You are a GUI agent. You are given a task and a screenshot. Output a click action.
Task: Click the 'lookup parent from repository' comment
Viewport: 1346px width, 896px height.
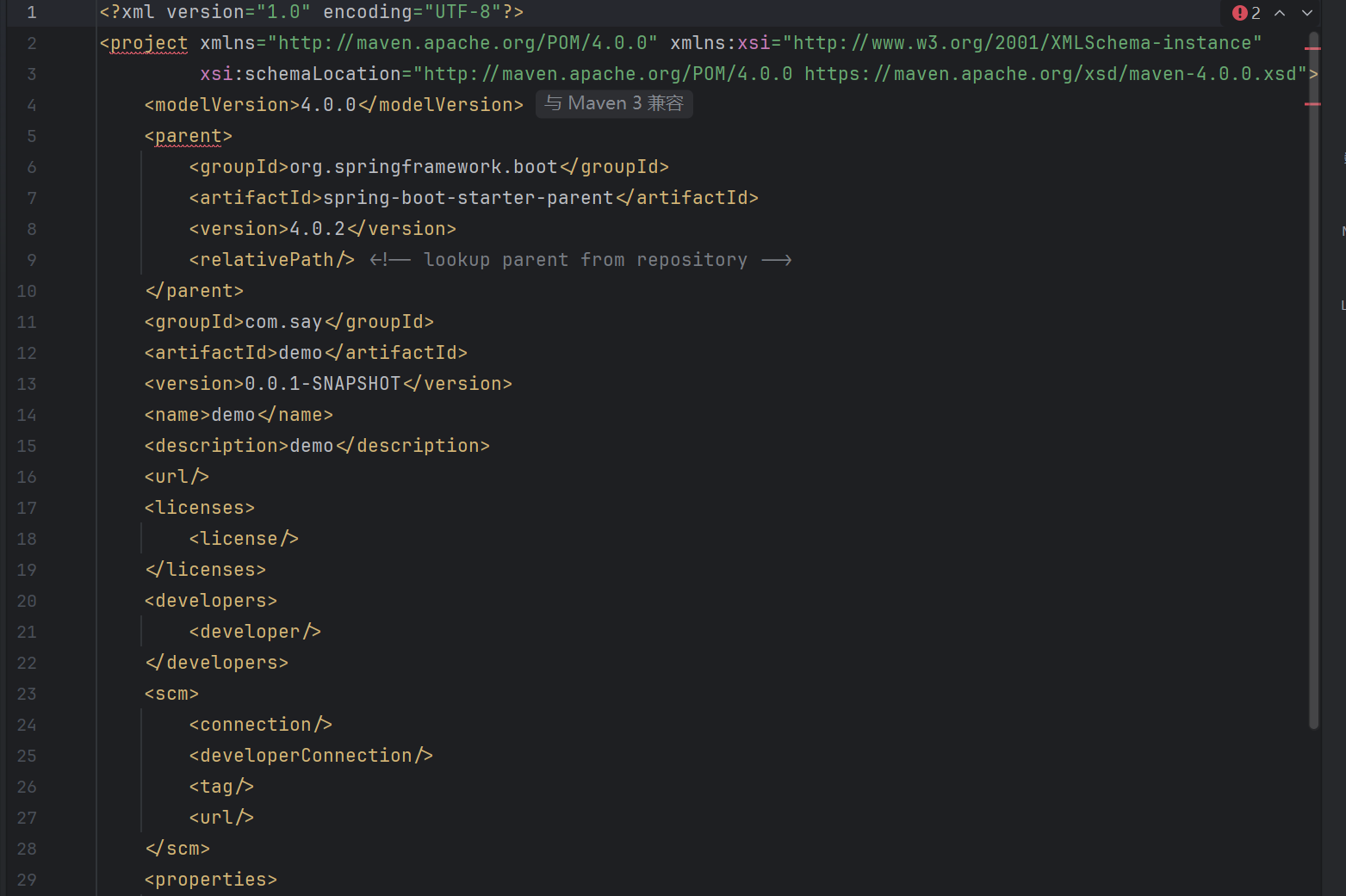pyautogui.click(x=580, y=260)
